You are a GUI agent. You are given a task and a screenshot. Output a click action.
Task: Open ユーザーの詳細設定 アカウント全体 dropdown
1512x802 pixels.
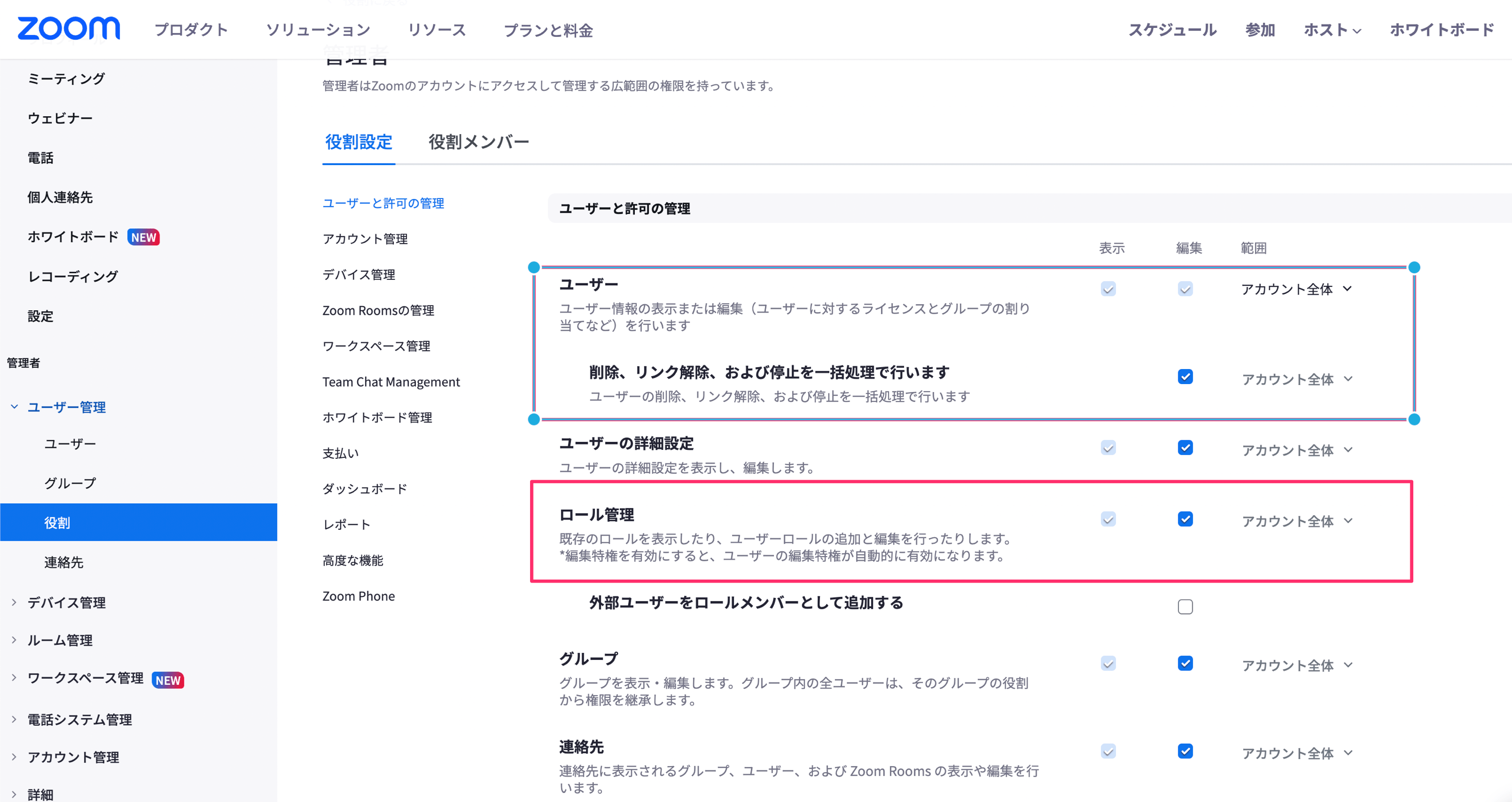coord(1297,450)
